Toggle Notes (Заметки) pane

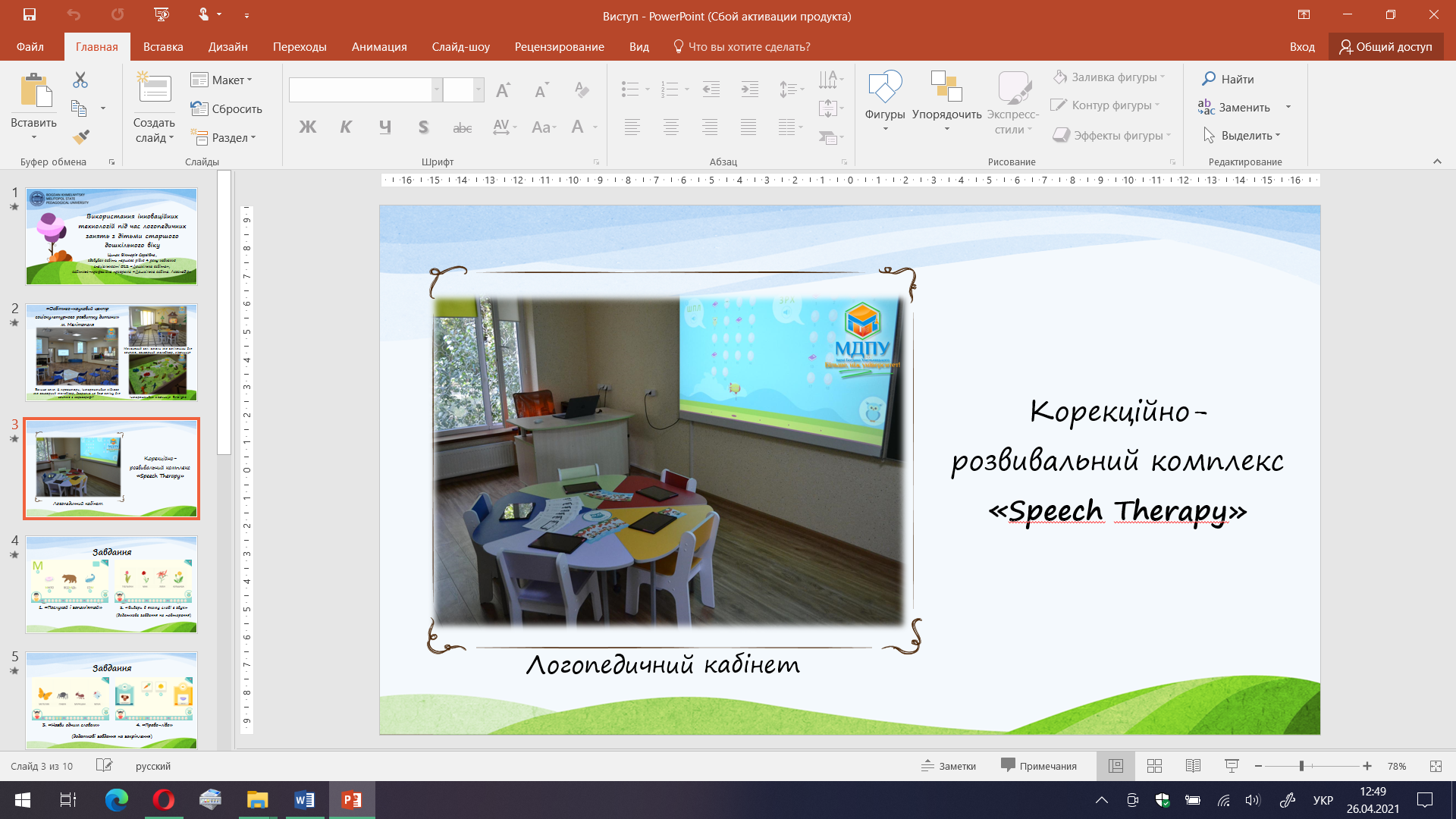(x=949, y=766)
